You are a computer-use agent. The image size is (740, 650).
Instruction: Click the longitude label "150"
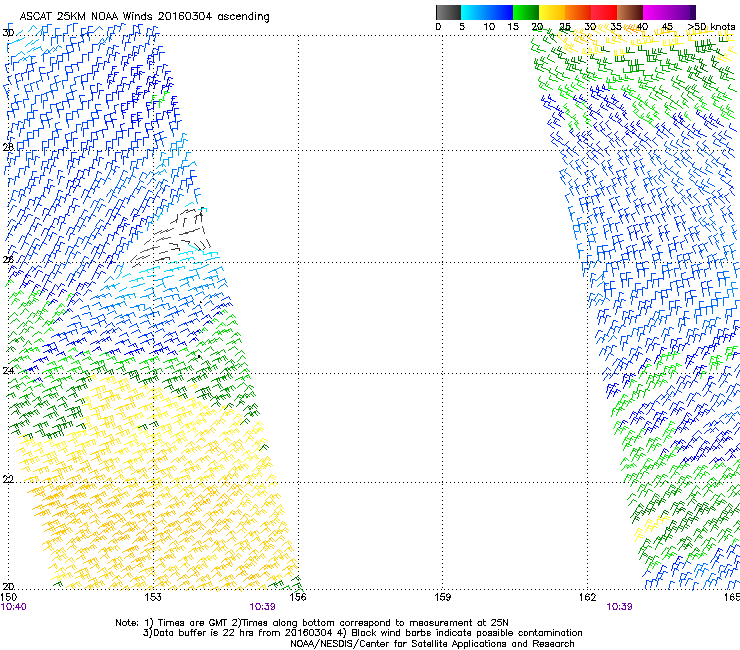click(x=9, y=597)
